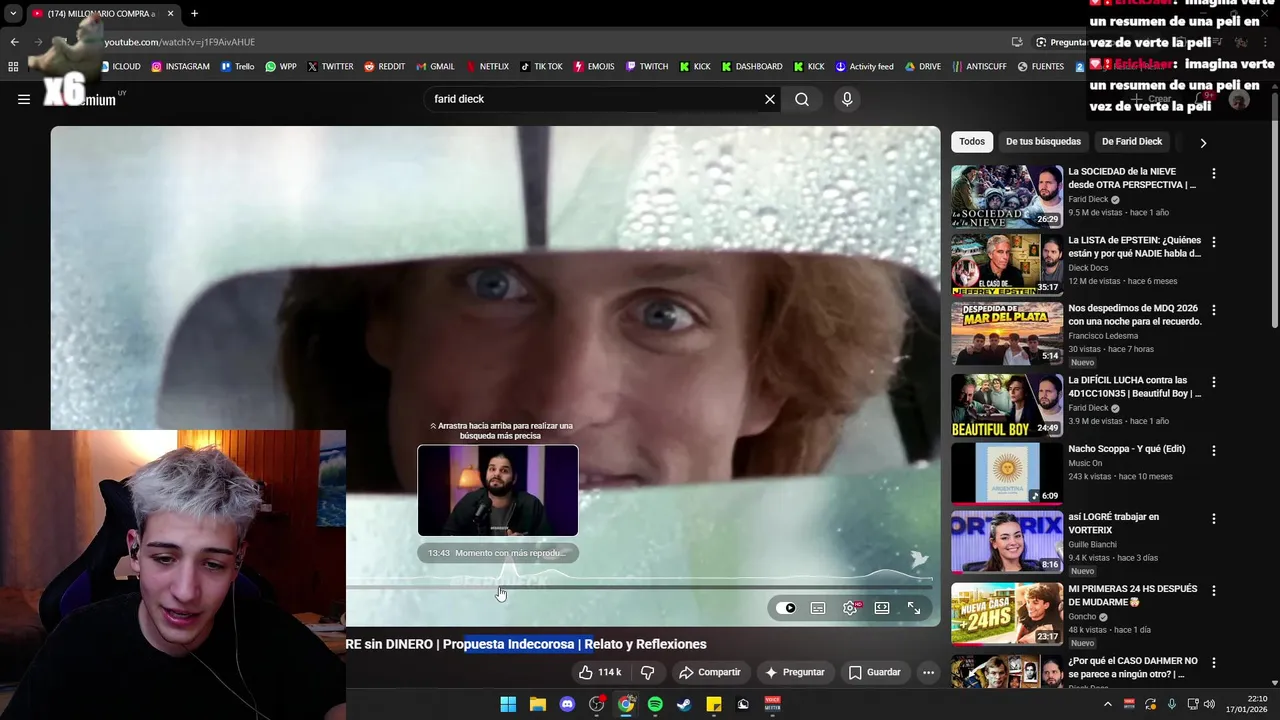
Task: Open options for 'Nacho Scoppa - Y qué'
Action: click(1214, 451)
